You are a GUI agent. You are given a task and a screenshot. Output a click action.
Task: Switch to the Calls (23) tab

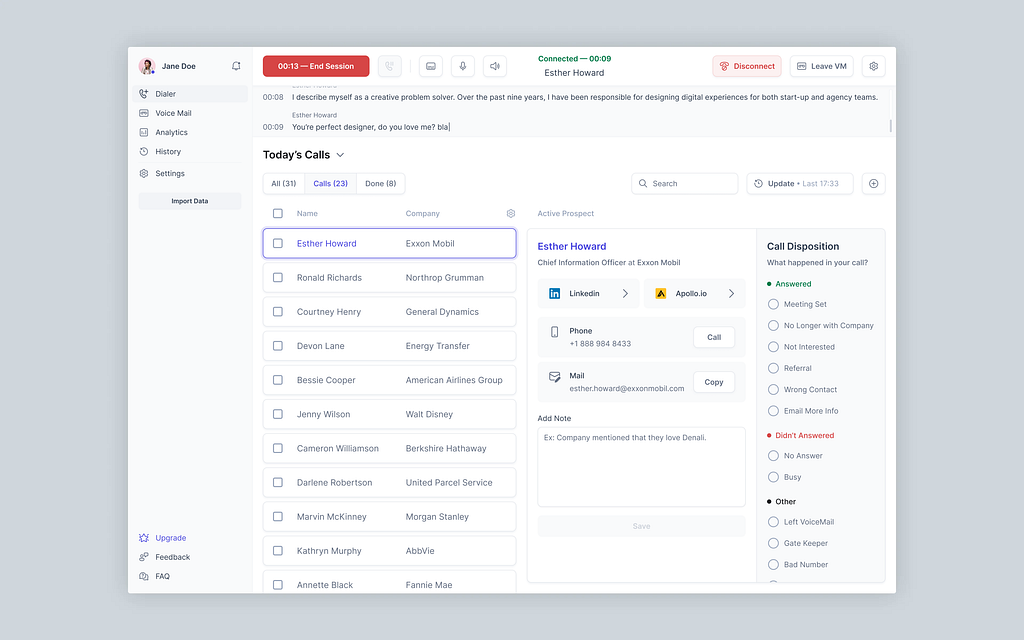pos(330,184)
